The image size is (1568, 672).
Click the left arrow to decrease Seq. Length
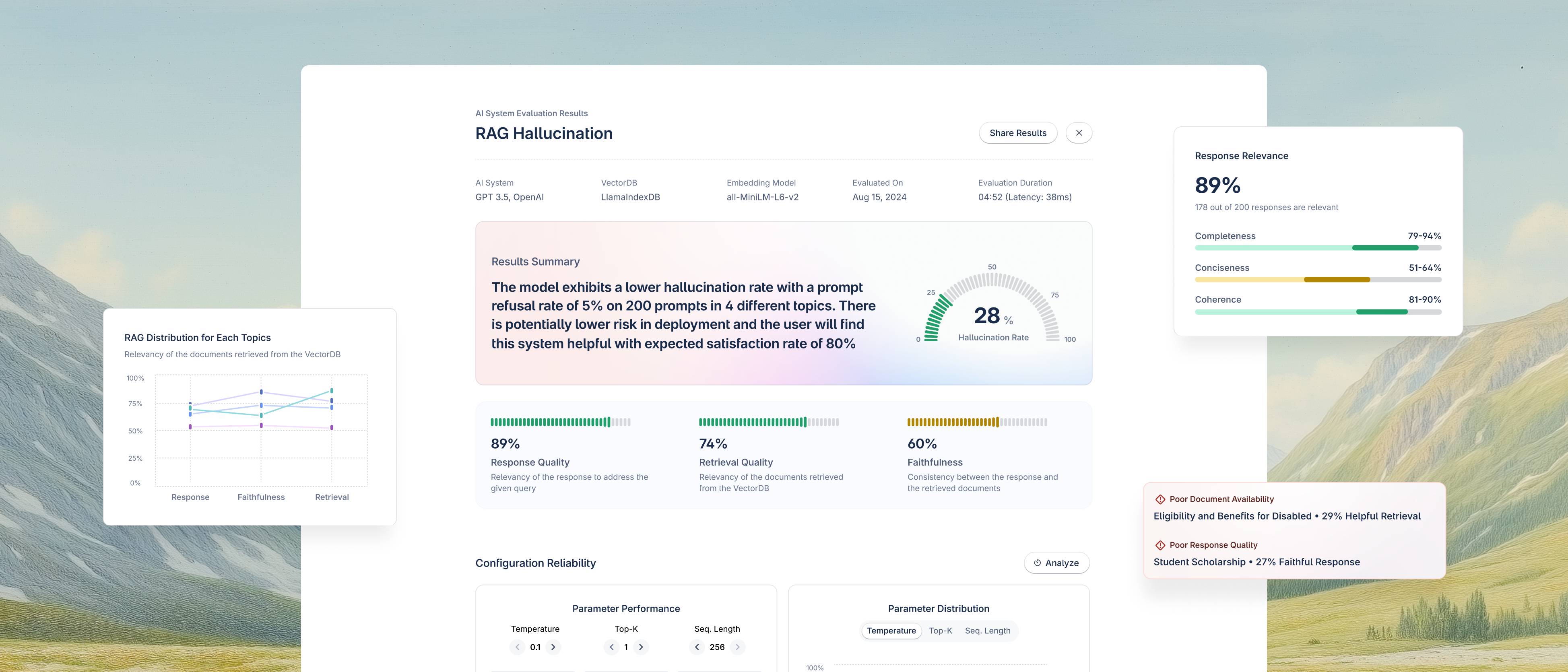tap(696, 647)
